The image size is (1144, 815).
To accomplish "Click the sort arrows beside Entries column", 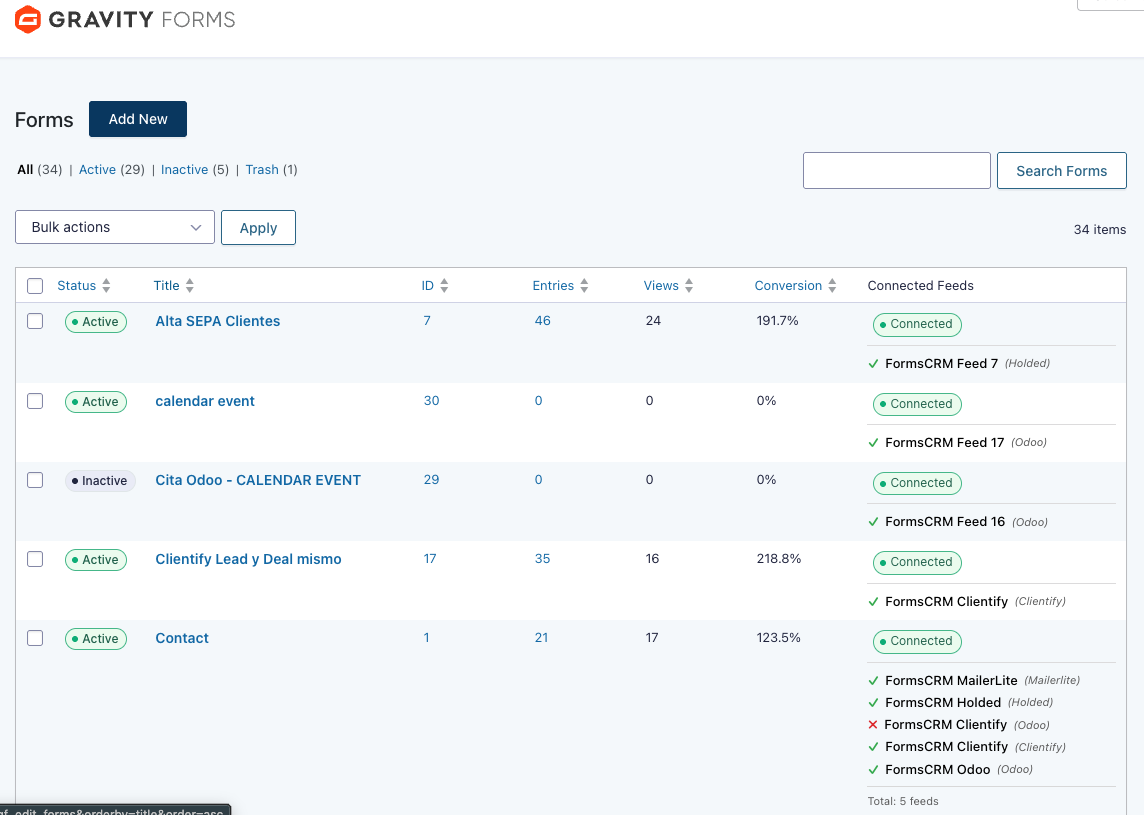I will click(x=584, y=286).
